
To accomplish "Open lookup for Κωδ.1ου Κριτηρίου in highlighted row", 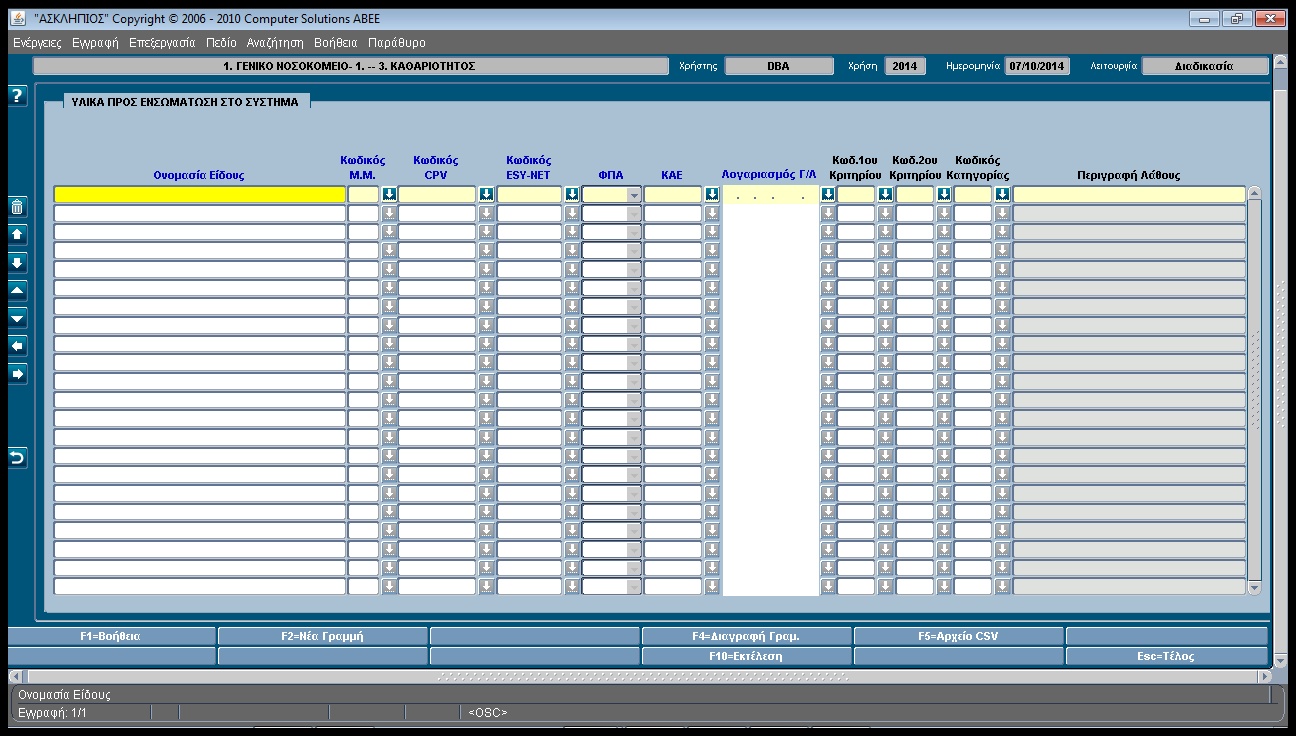I will click(885, 195).
